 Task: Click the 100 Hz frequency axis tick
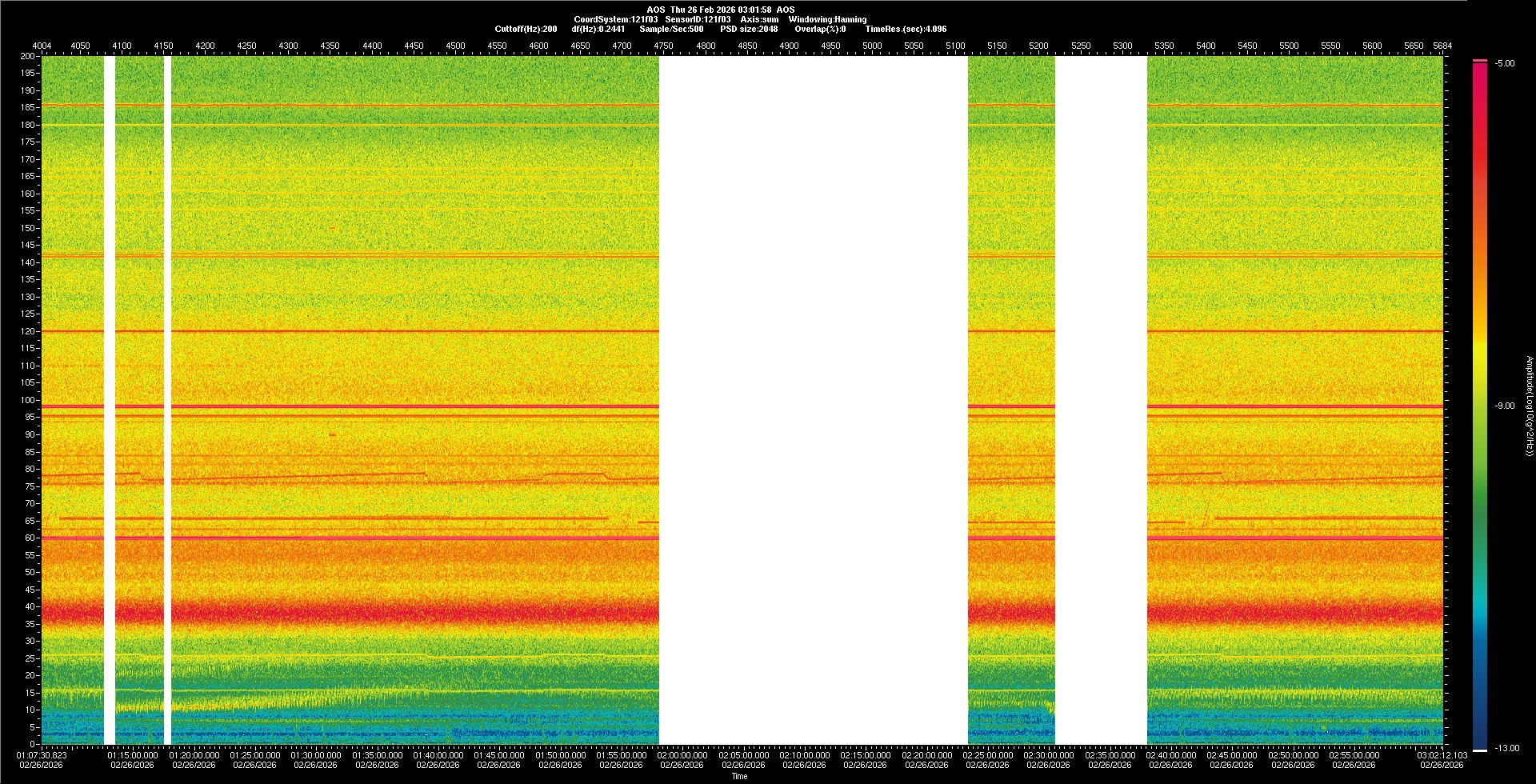pos(28,400)
